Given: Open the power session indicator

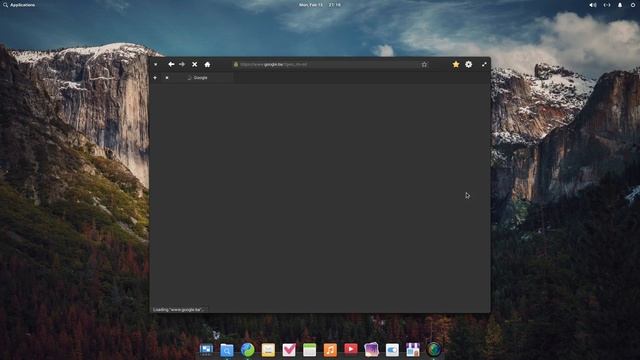Looking at the screenshot, I should click(633, 5).
